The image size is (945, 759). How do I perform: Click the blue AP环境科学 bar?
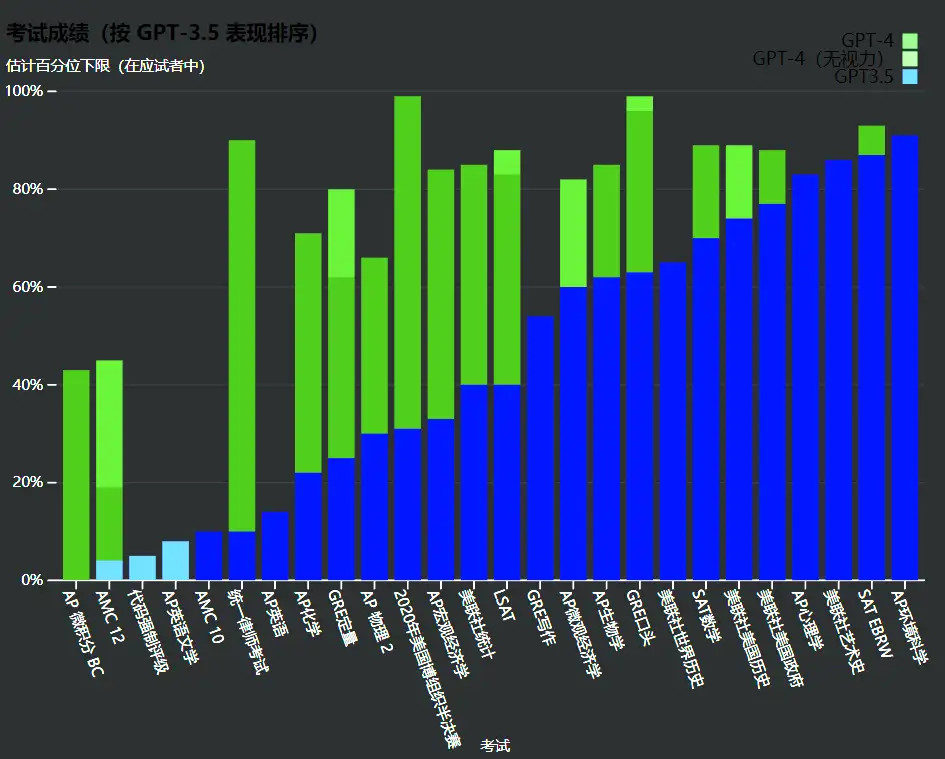[x=905, y=358]
